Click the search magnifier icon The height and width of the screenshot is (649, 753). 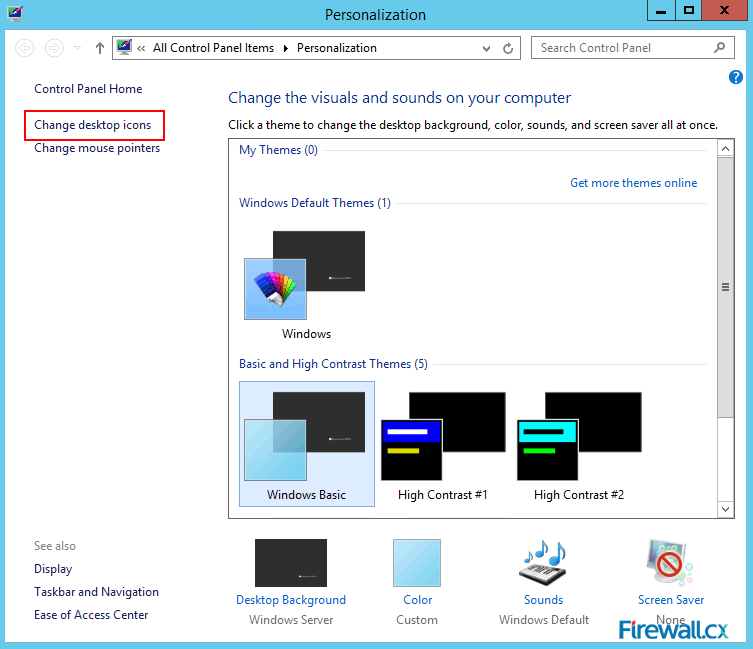[x=719, y=48]
